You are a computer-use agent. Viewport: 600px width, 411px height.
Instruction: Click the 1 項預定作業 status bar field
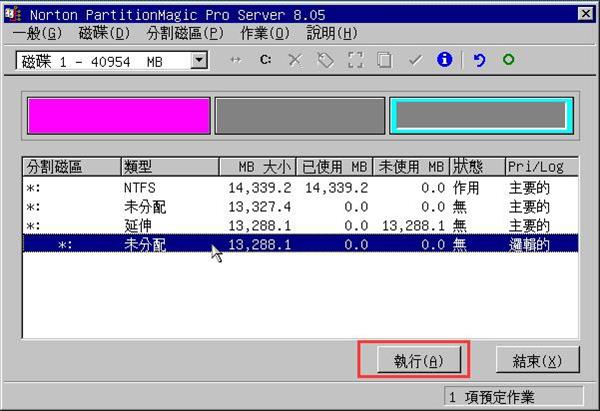click(x=514, y=397)
